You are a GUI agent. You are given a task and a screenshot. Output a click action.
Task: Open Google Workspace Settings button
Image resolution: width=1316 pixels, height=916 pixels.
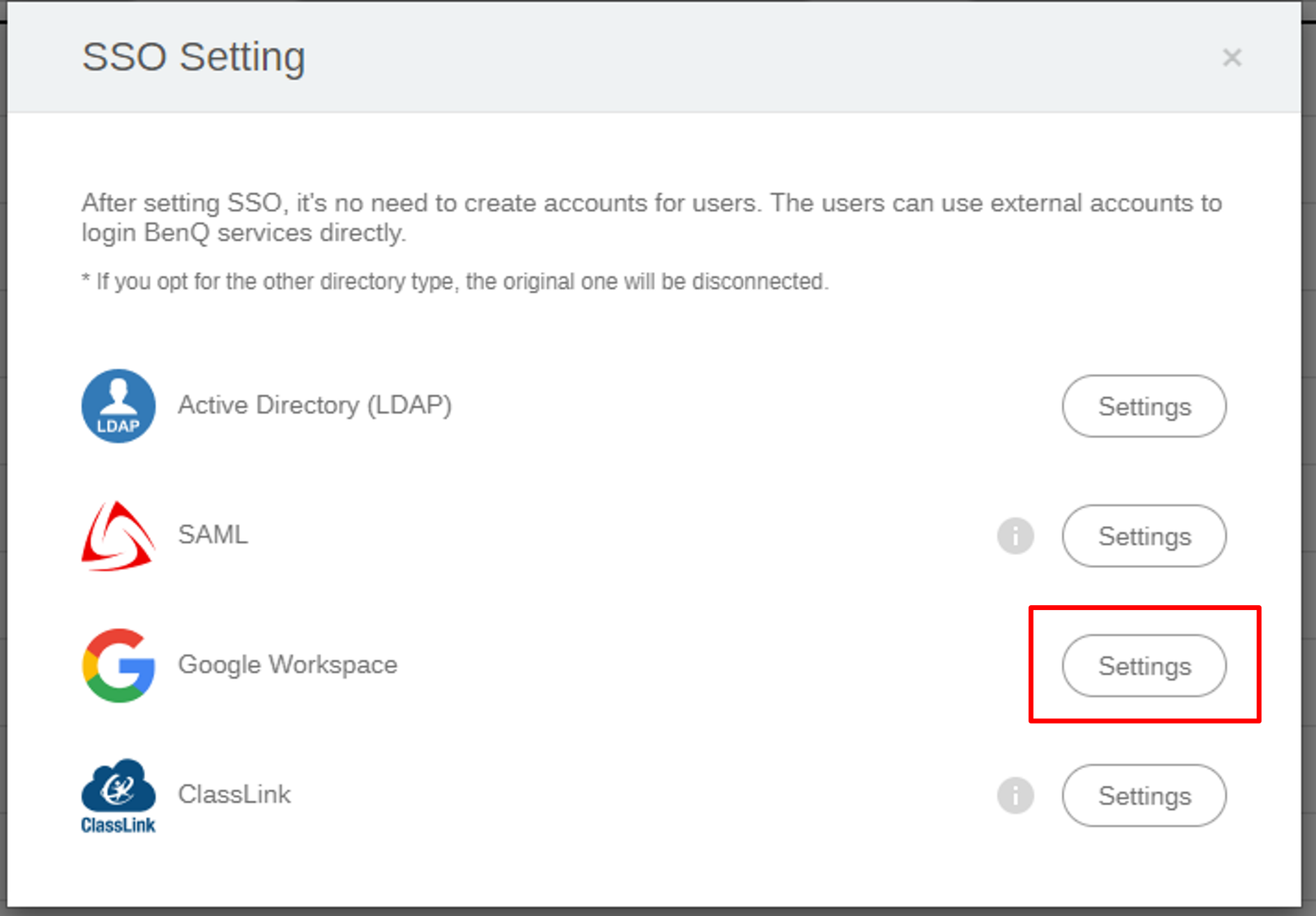(1144, 665)
